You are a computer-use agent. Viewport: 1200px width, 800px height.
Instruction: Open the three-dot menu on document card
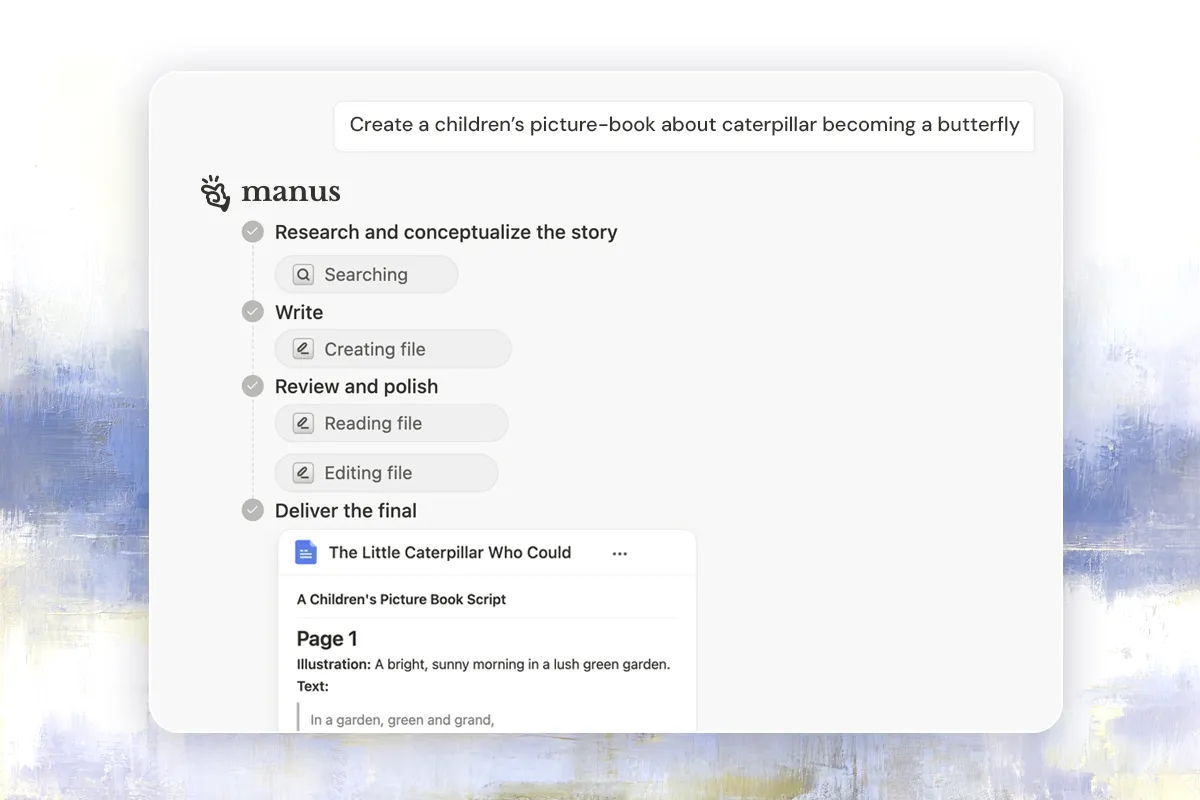click(620, 553)
